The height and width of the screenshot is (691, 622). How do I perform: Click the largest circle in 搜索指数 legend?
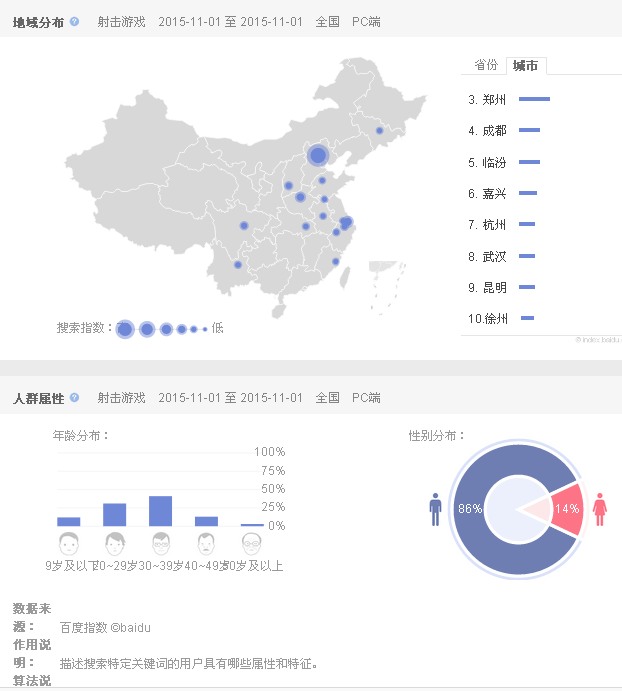click(125, 329)
